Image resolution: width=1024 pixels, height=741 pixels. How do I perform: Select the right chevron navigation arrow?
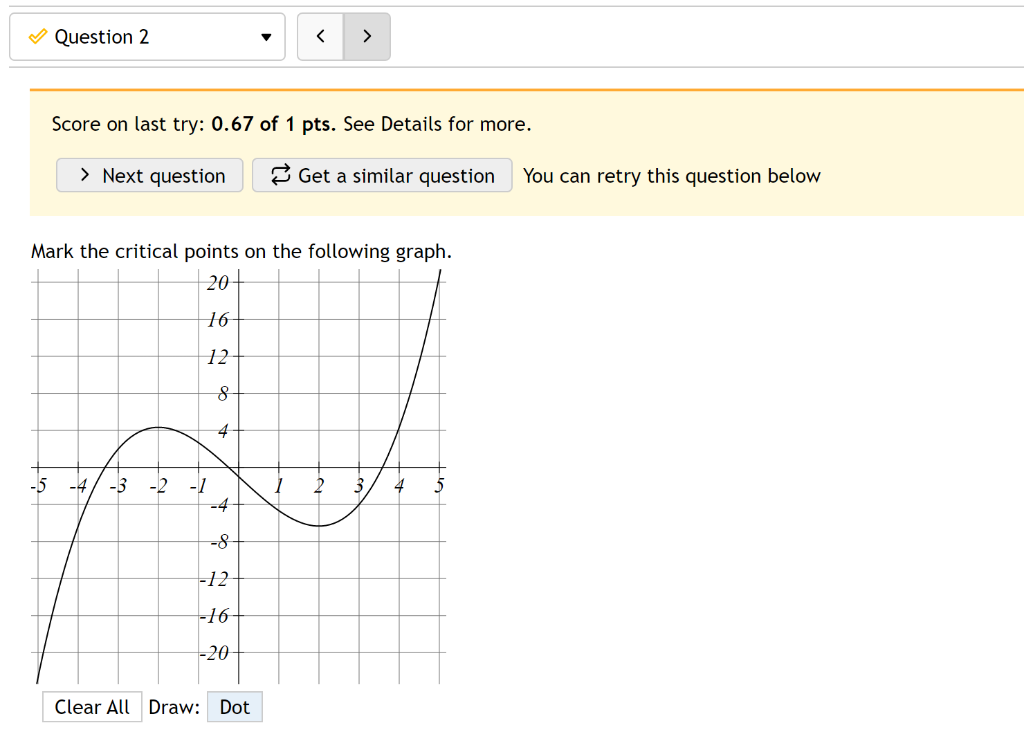(x=366, y=36)
